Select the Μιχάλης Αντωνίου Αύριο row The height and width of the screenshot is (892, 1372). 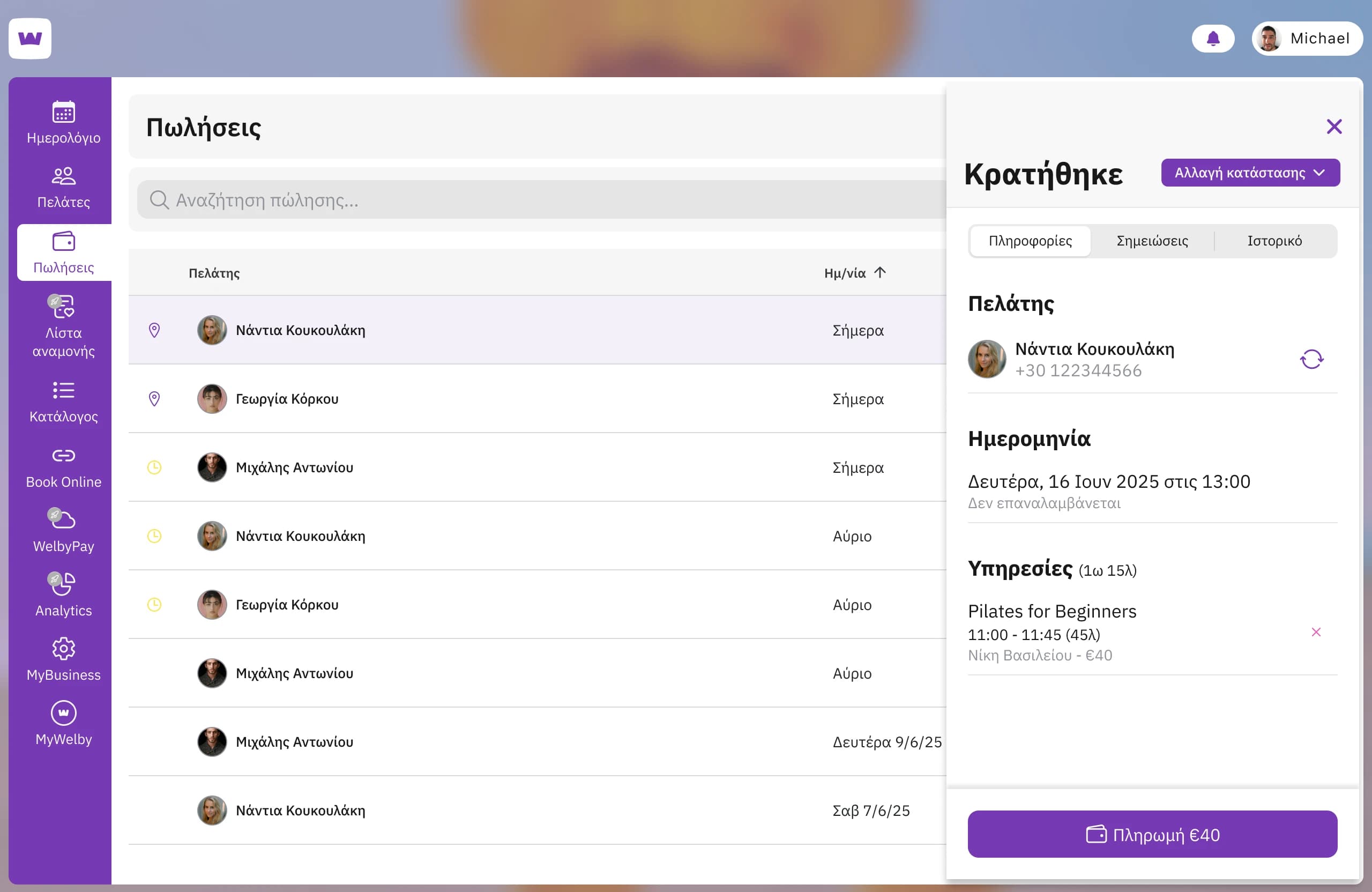[x=537, y=673]
